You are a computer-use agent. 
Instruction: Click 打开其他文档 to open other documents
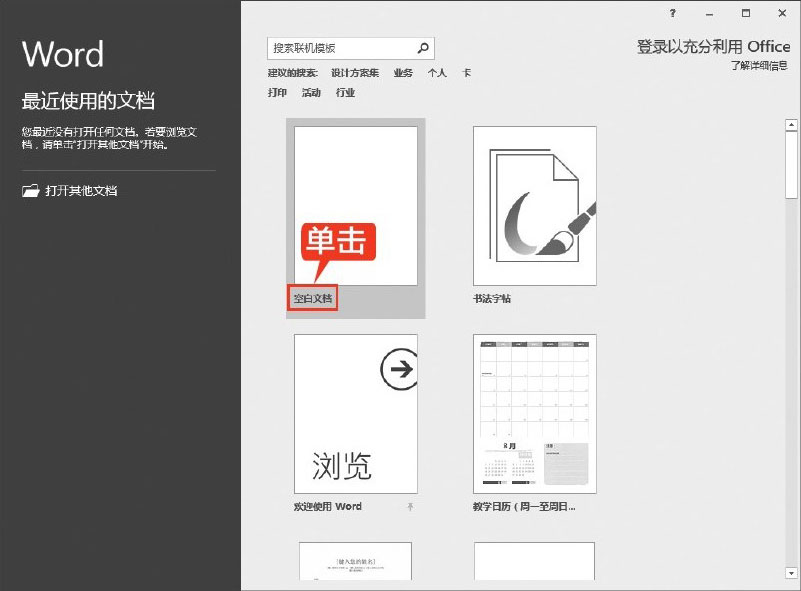pos(81,190)
